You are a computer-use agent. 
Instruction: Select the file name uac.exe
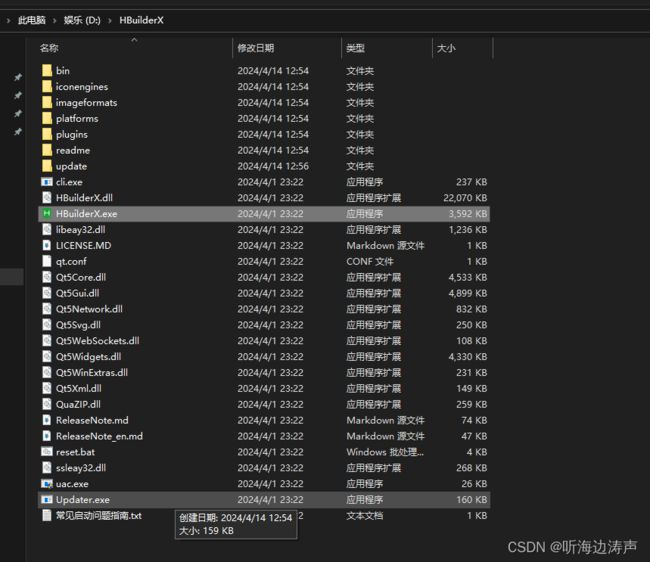click(x=72, y=484)
